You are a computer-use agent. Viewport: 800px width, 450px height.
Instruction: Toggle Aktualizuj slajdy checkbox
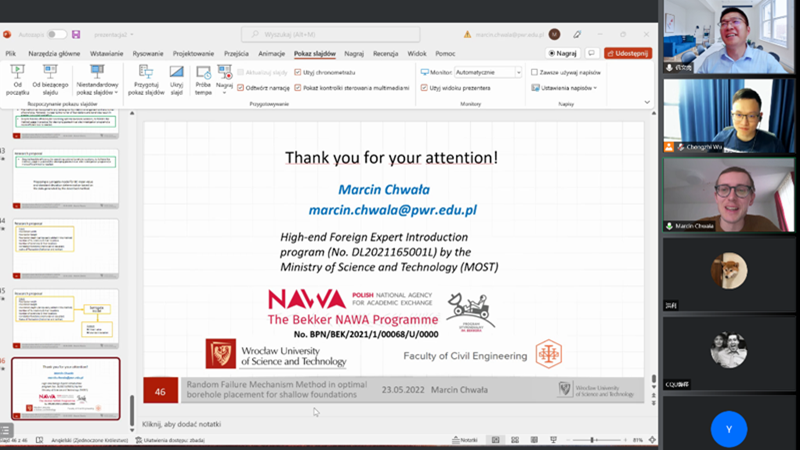point(241,72)
